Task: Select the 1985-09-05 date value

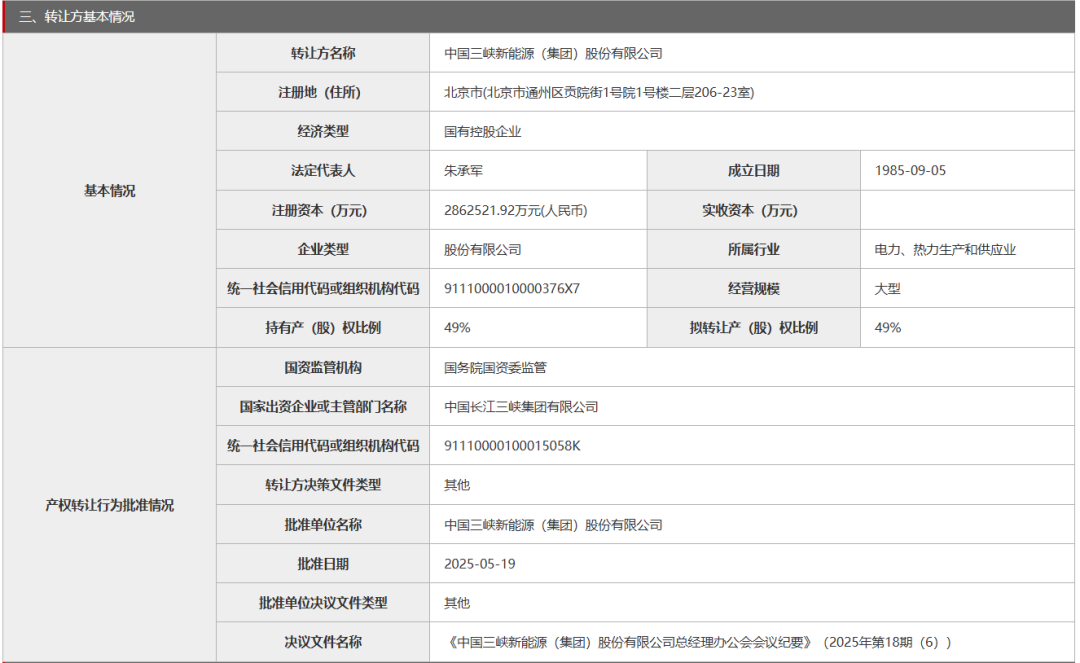Action: 910,171
